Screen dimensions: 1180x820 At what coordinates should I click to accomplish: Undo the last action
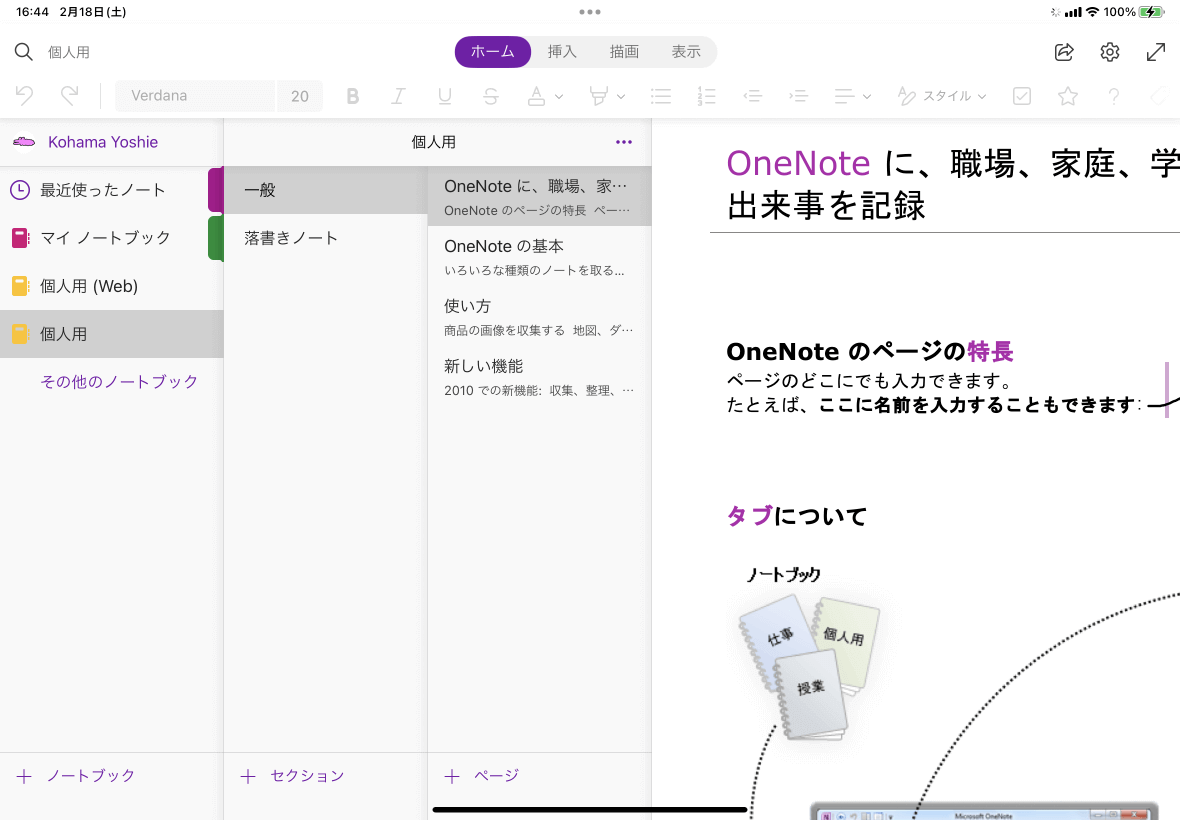click(x=24, y=96)
